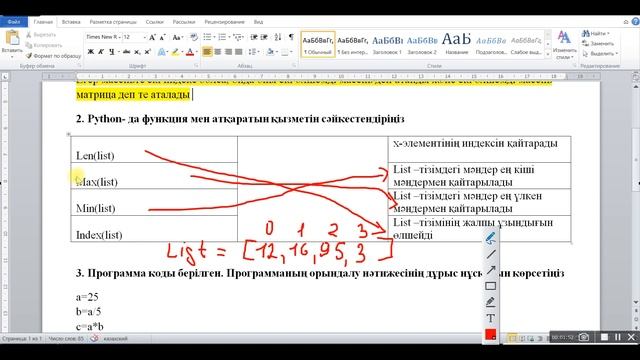Switch to Рецензирование ribbon tab

point(224,22)
